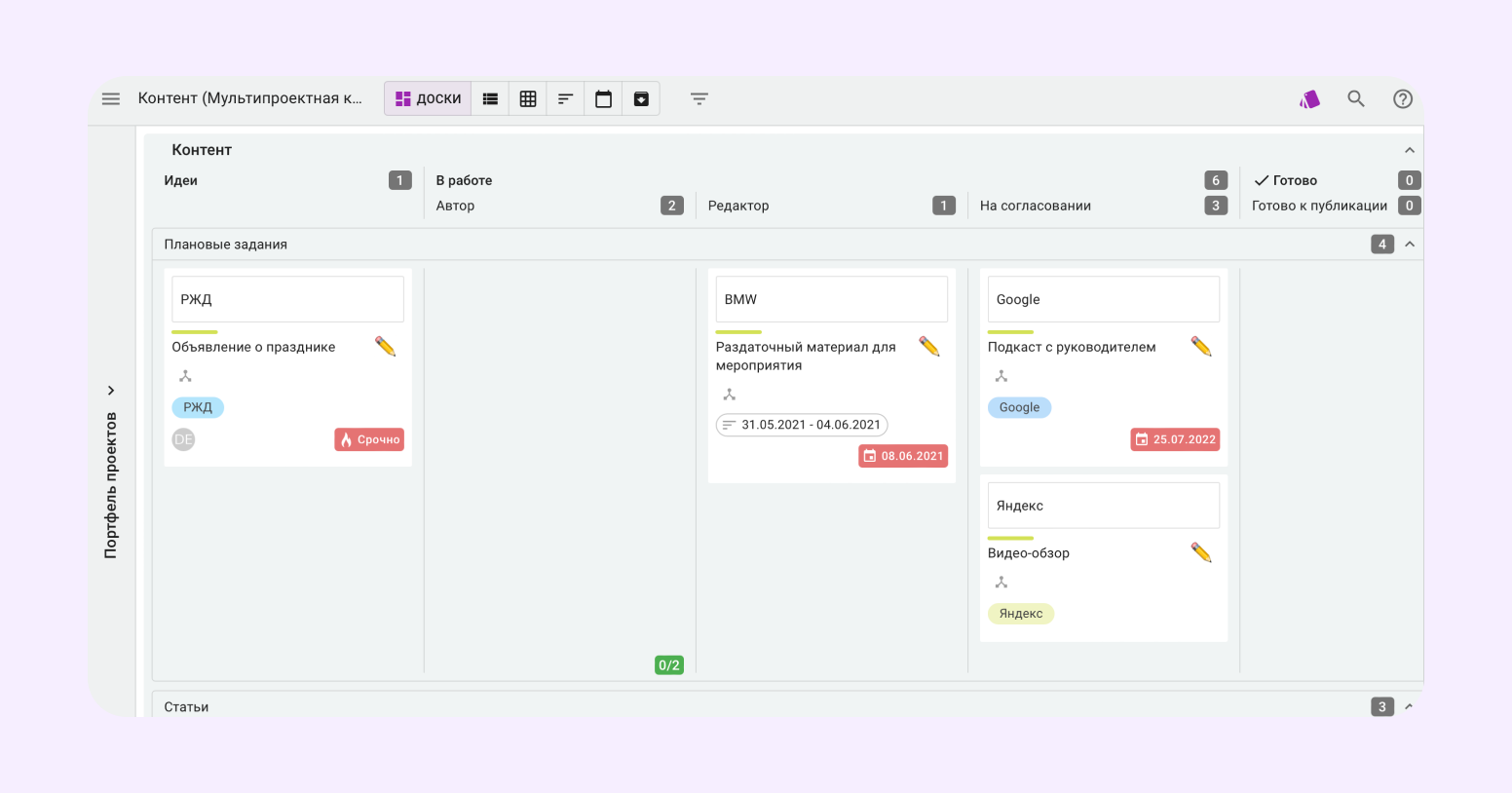Click the В работе count badge 6
The width and height of the screenshot is (1512, 793).
(x=1216, y=180)
